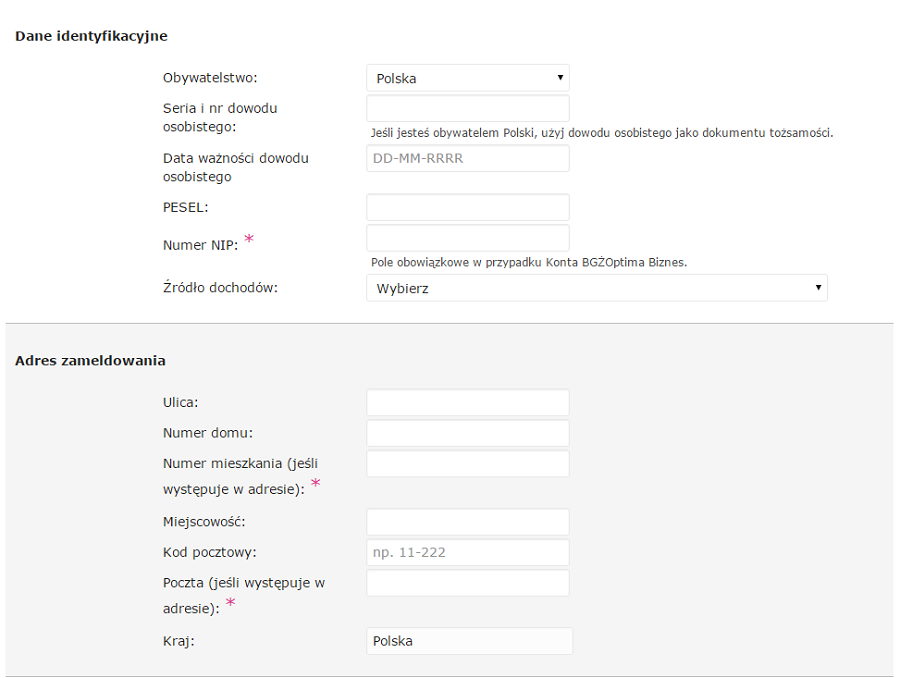Click the hint about dowodu osobistego as identity document
This screenshot has width=900, height=678.
tap(602, 133)
